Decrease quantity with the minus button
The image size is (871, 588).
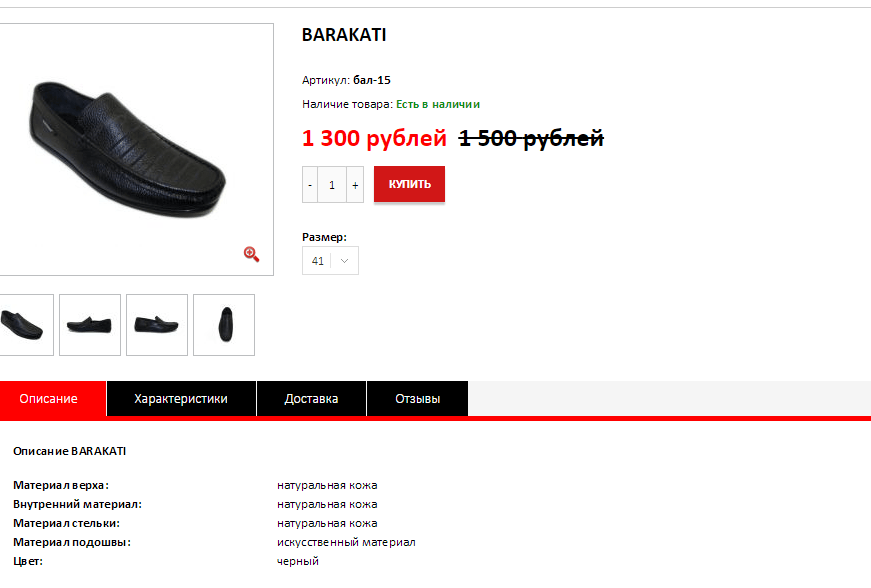(310, 184)
